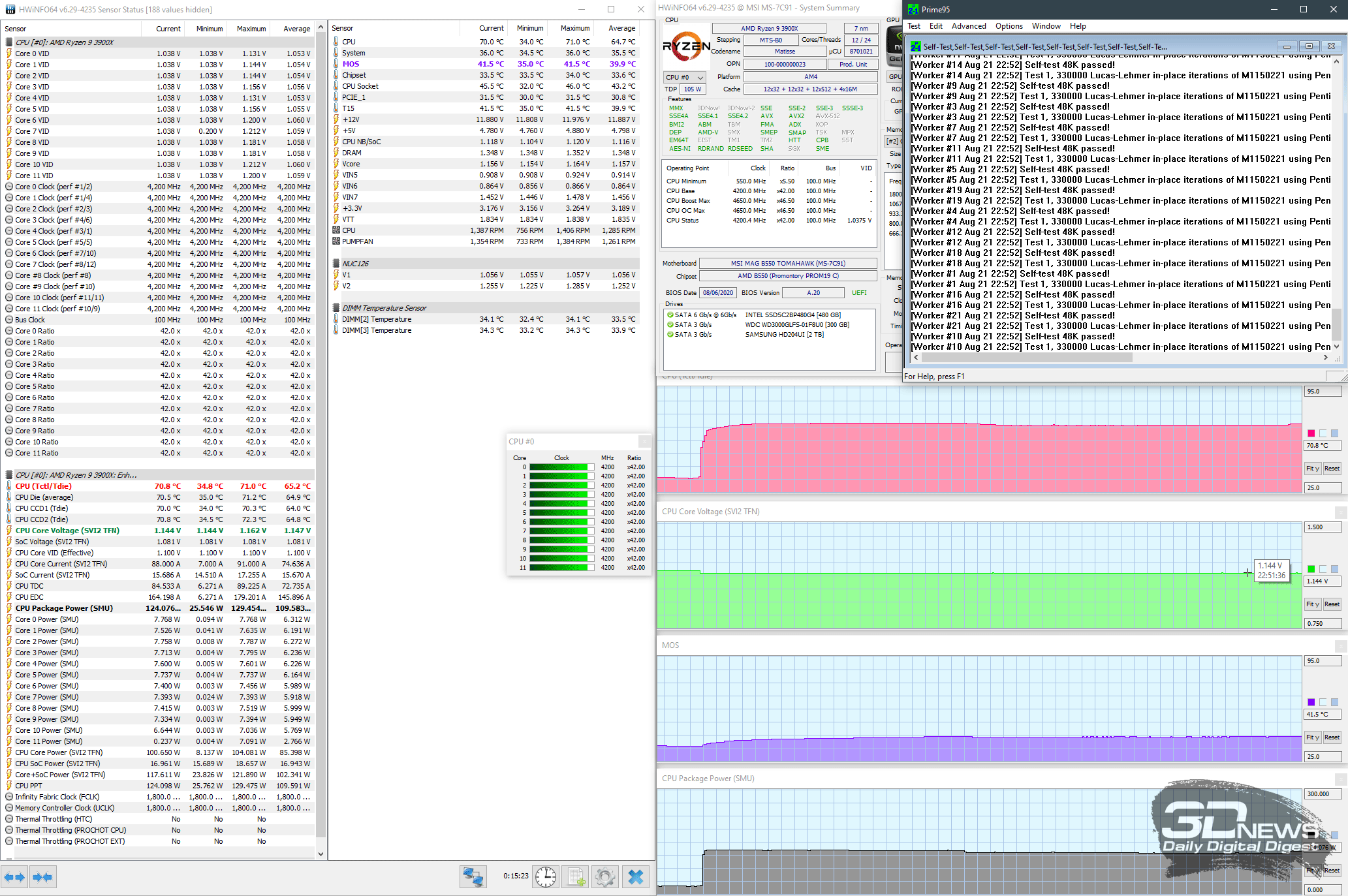Click the logging start sheet icon
This screenshot has width=1348, height=896.
[576, 876]
